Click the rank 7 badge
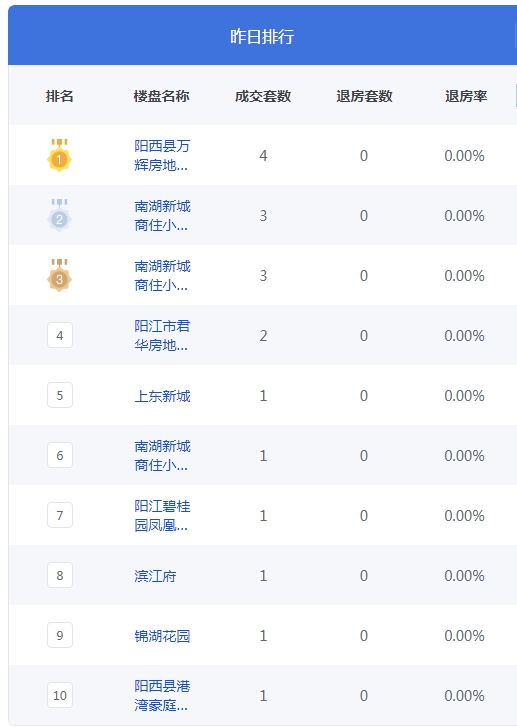The width and height of the screenshot is (517, 727). click(x=60, y=515)
